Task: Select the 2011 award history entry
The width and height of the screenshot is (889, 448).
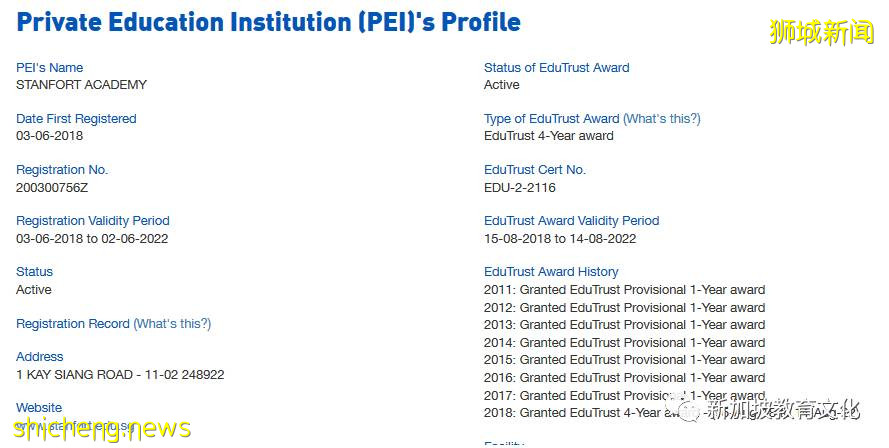Action: (624, 290)
